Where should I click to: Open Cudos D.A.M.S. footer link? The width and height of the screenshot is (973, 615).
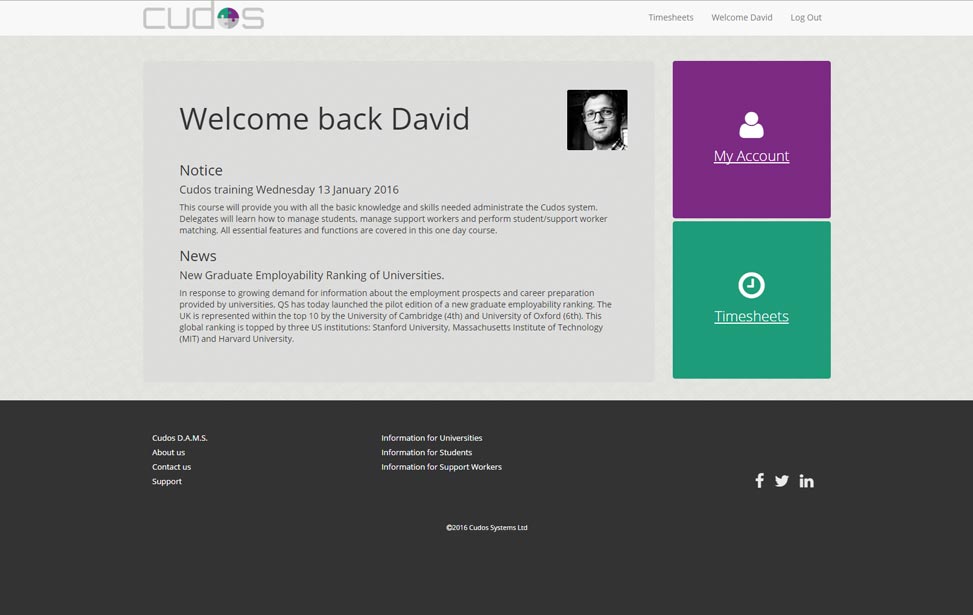coord(179,438)
